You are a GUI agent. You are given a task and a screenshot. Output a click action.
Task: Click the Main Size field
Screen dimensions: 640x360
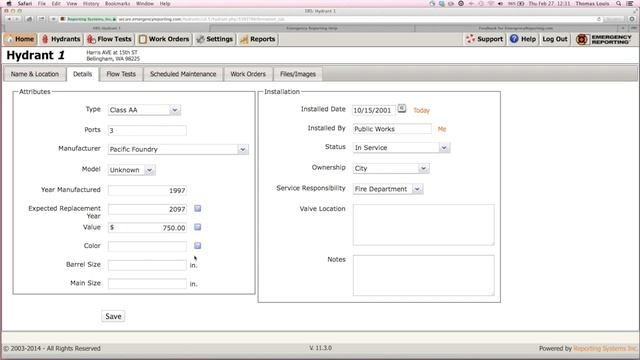[x=147, y=284]
